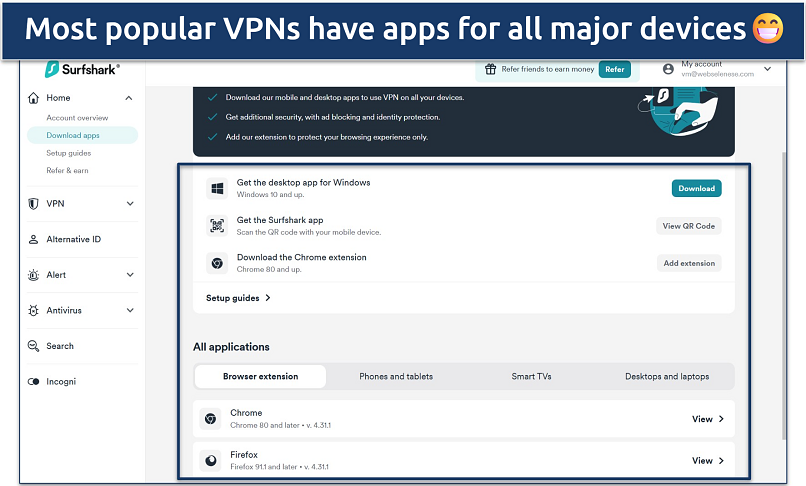
Task: Toggle the Incogni switch
Action: pyautogui.click(x=33, y=382)
